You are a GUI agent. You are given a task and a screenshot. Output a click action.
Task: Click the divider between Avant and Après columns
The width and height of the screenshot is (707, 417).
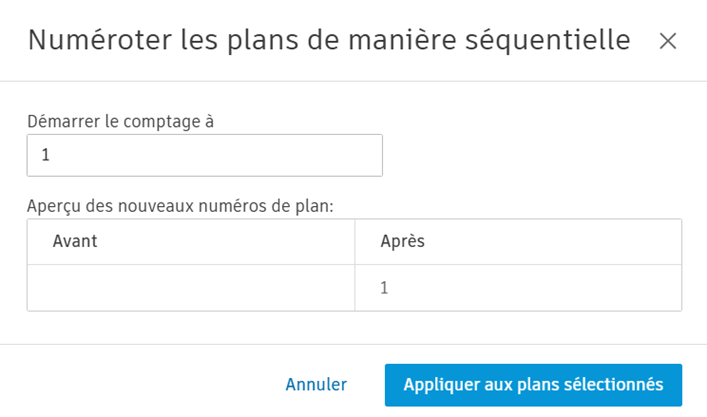pos(355,265)
